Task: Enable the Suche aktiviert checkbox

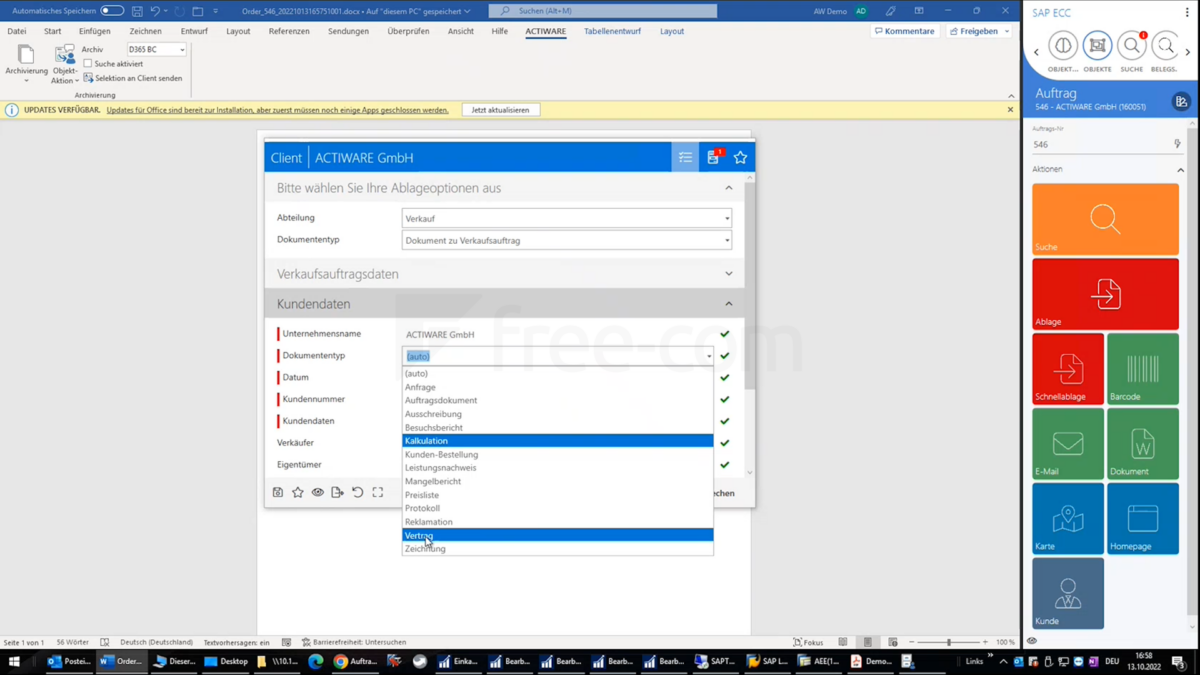Action: [x=88, y=63]
